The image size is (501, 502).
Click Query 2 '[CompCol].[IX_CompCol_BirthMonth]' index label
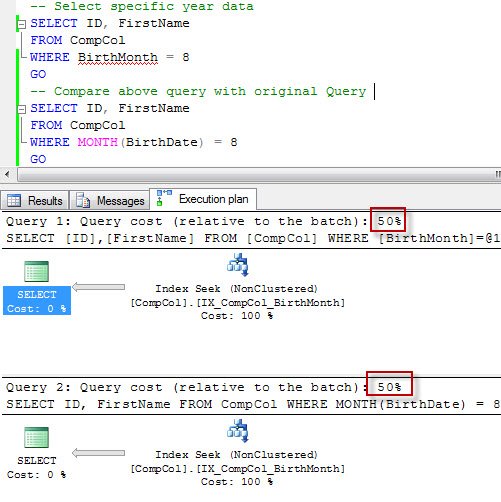pyautogui.click(x=237, y=469)
